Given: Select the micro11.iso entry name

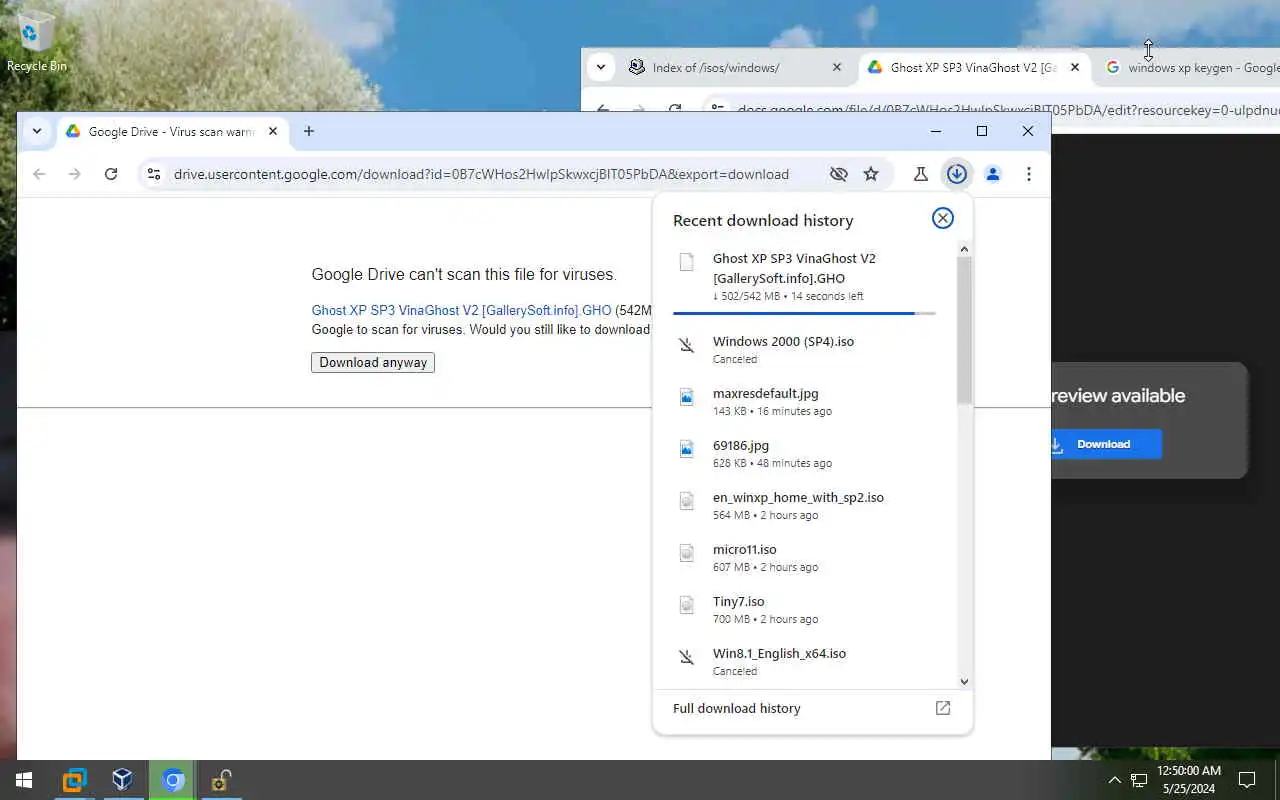Looking at the screenshot, I should [744, 549].
